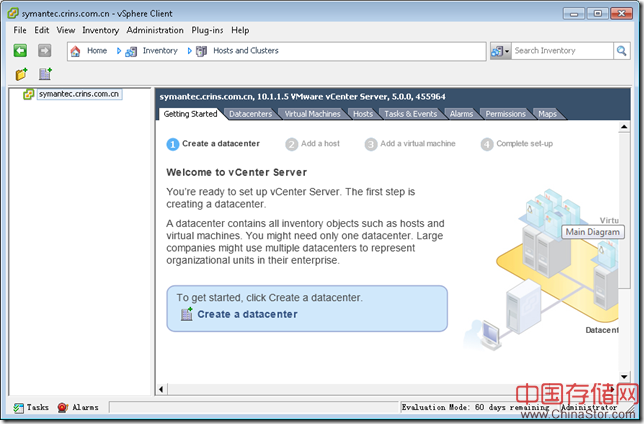
Task: Open the Help menu
Action: click(240, 30)
